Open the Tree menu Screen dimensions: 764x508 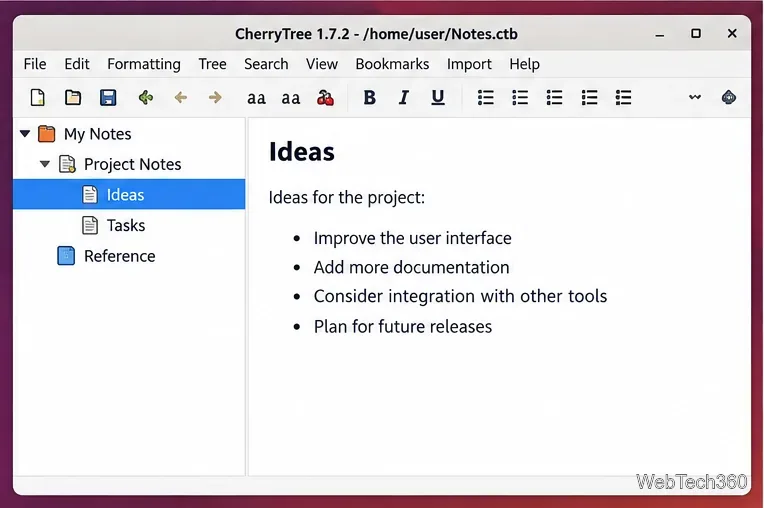(x=212, y=64)
